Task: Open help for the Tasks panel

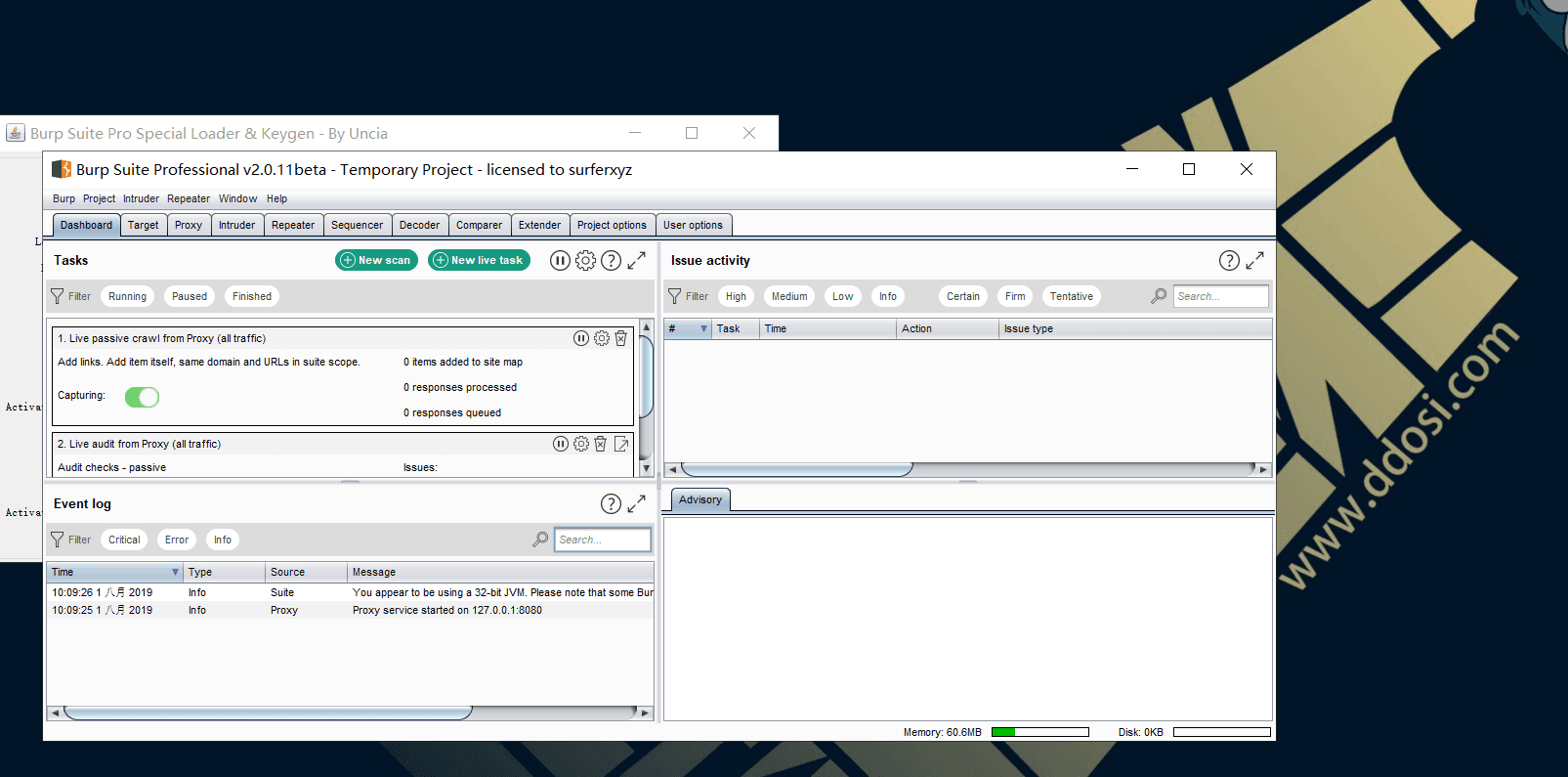Action: [611, 260]
